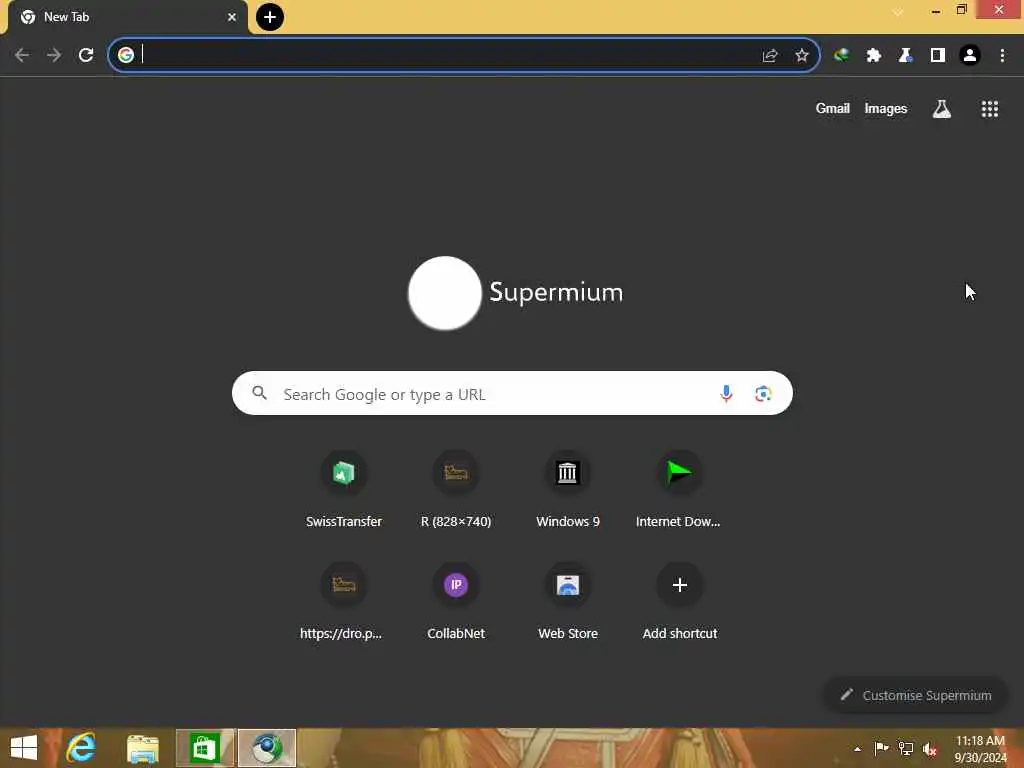Open the Action Center flag icon
This screenshot has width=1024, height=768.
pyautogui.click(x=881, y=748)
